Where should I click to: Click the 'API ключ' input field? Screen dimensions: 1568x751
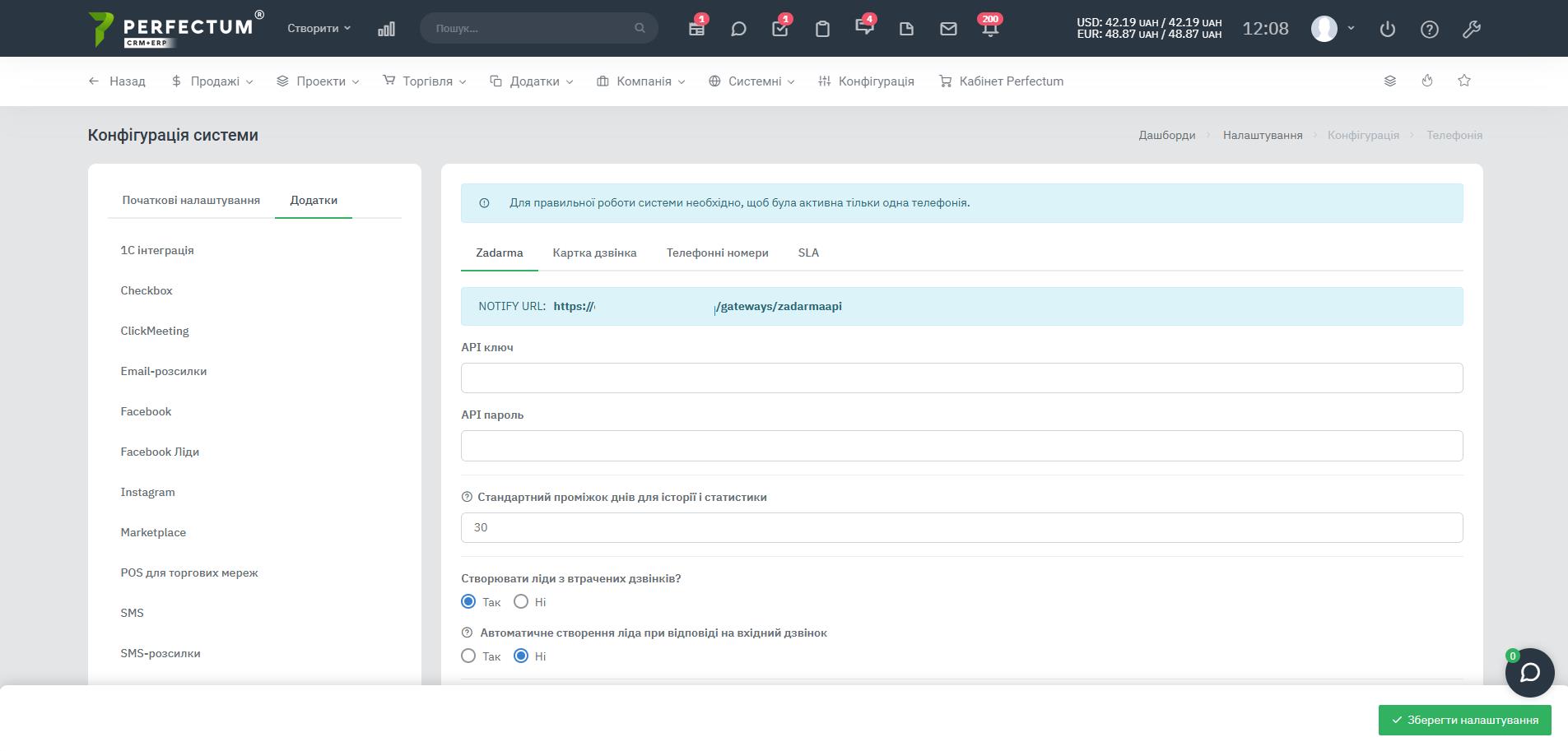(x=961, y=378)
